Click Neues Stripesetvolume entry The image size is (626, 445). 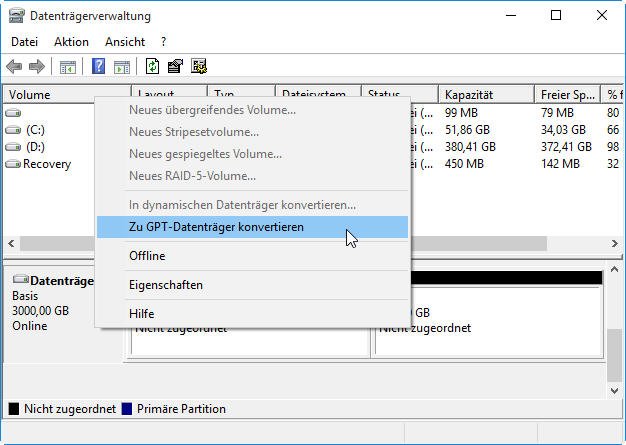(x=252, y=132)
